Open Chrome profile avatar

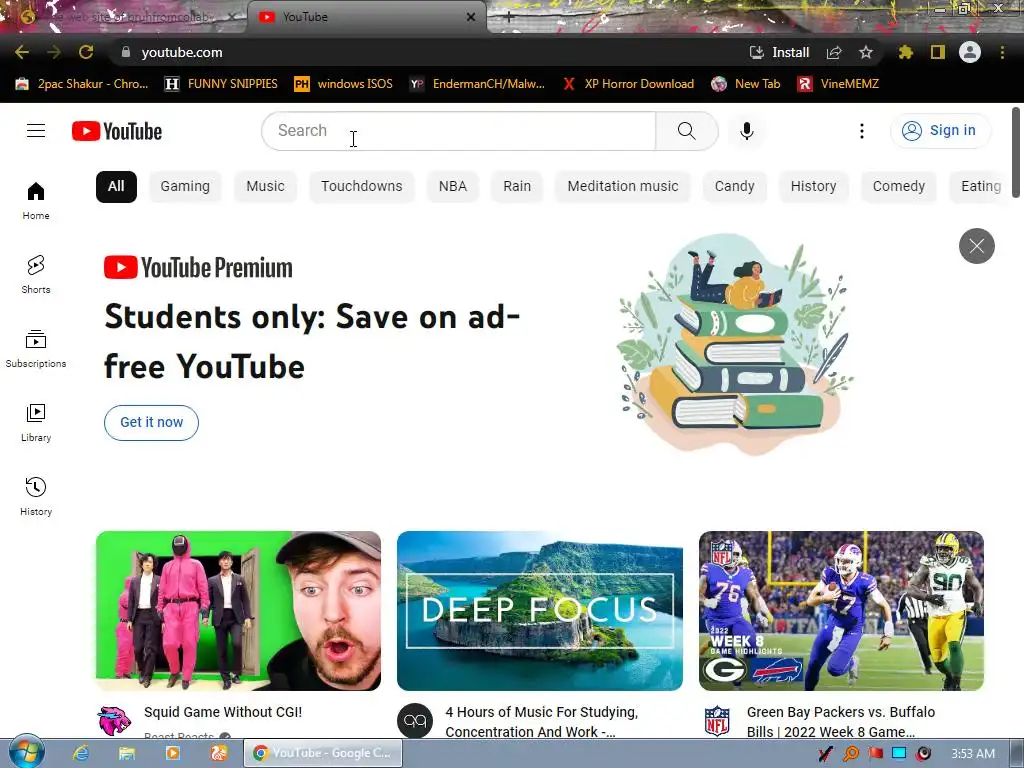click(x=970, y=52)
